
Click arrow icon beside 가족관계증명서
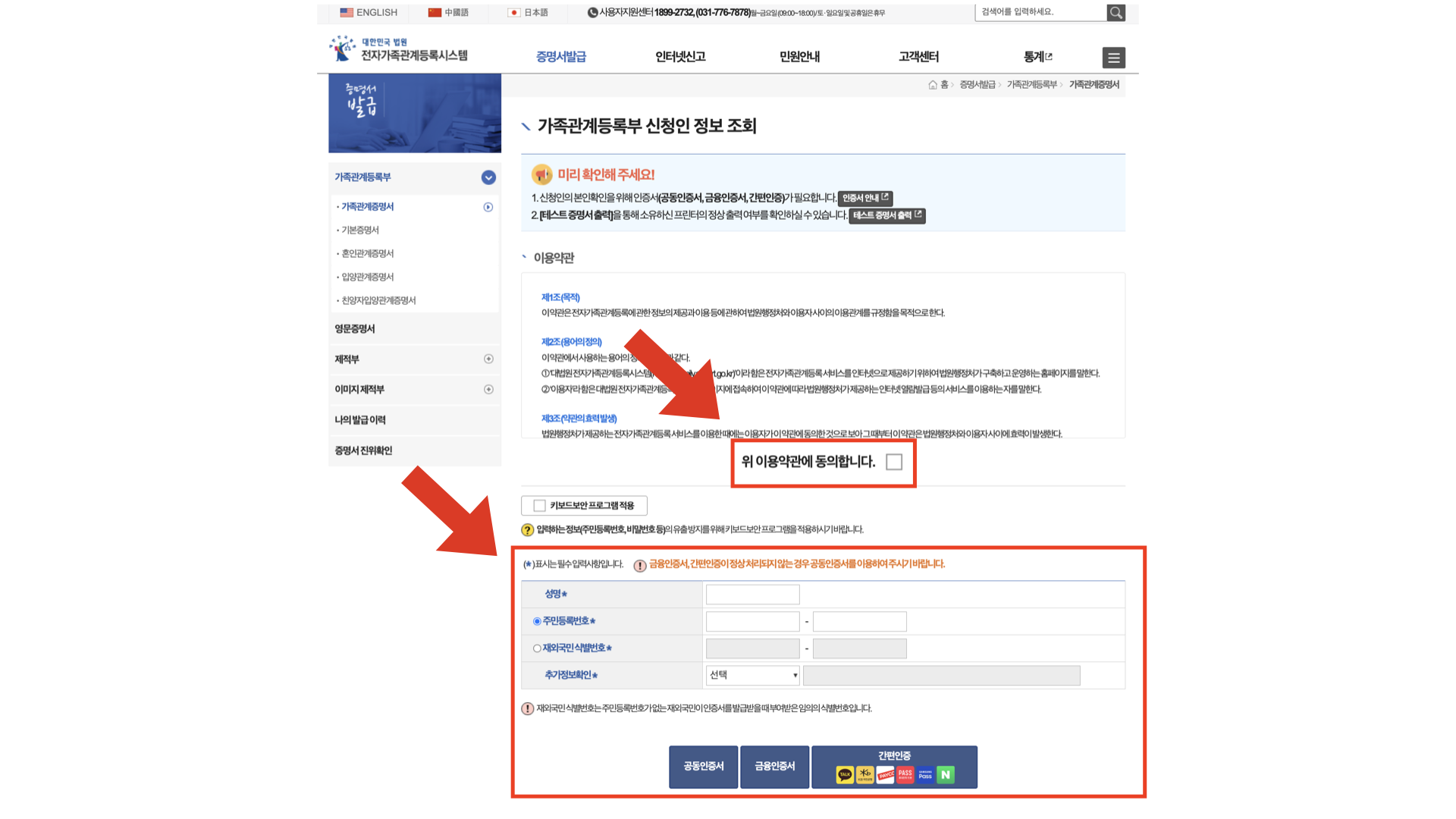coord(488,207)
